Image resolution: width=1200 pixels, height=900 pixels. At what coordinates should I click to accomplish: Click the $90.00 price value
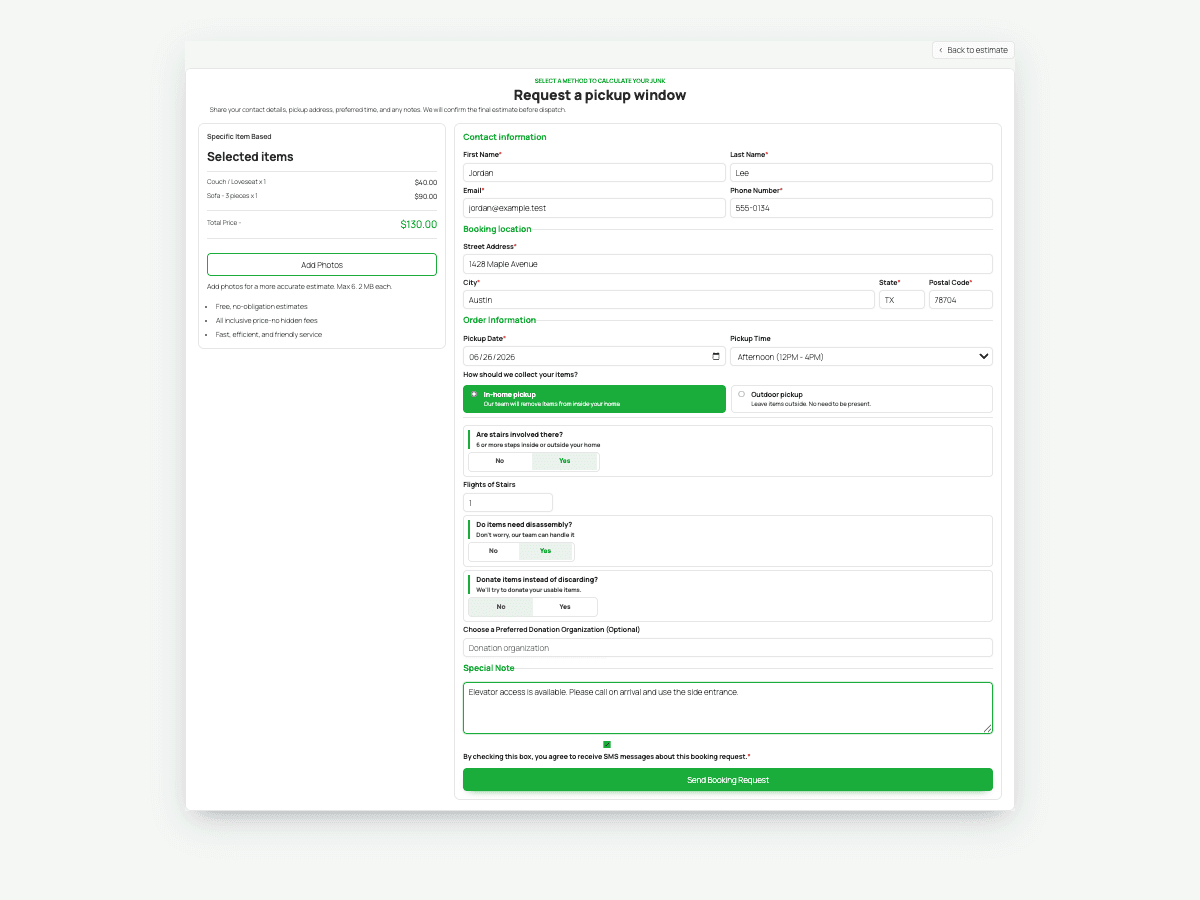(426, 196)
